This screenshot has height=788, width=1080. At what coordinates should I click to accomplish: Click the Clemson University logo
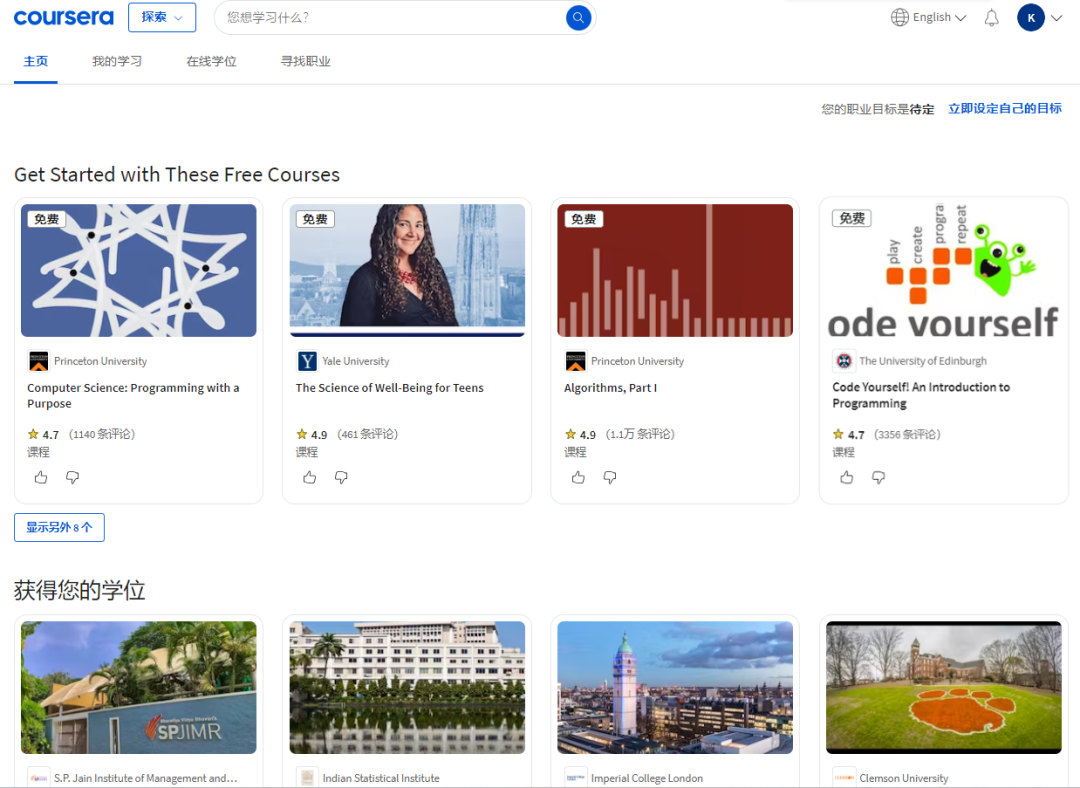tap(844, 778)
